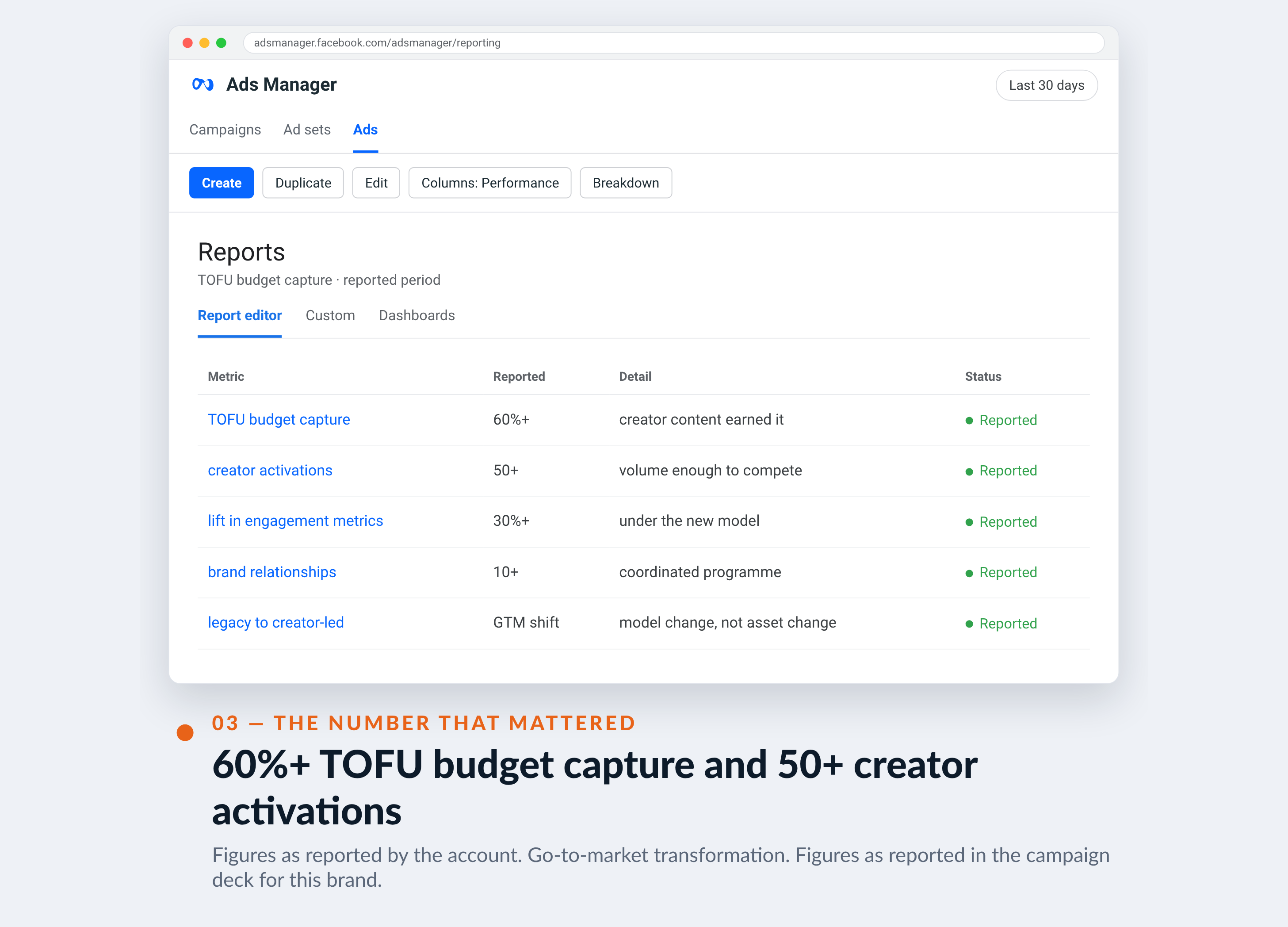Click 'under the new model' detail
The image size is (1288, 927).
(689, 521)
